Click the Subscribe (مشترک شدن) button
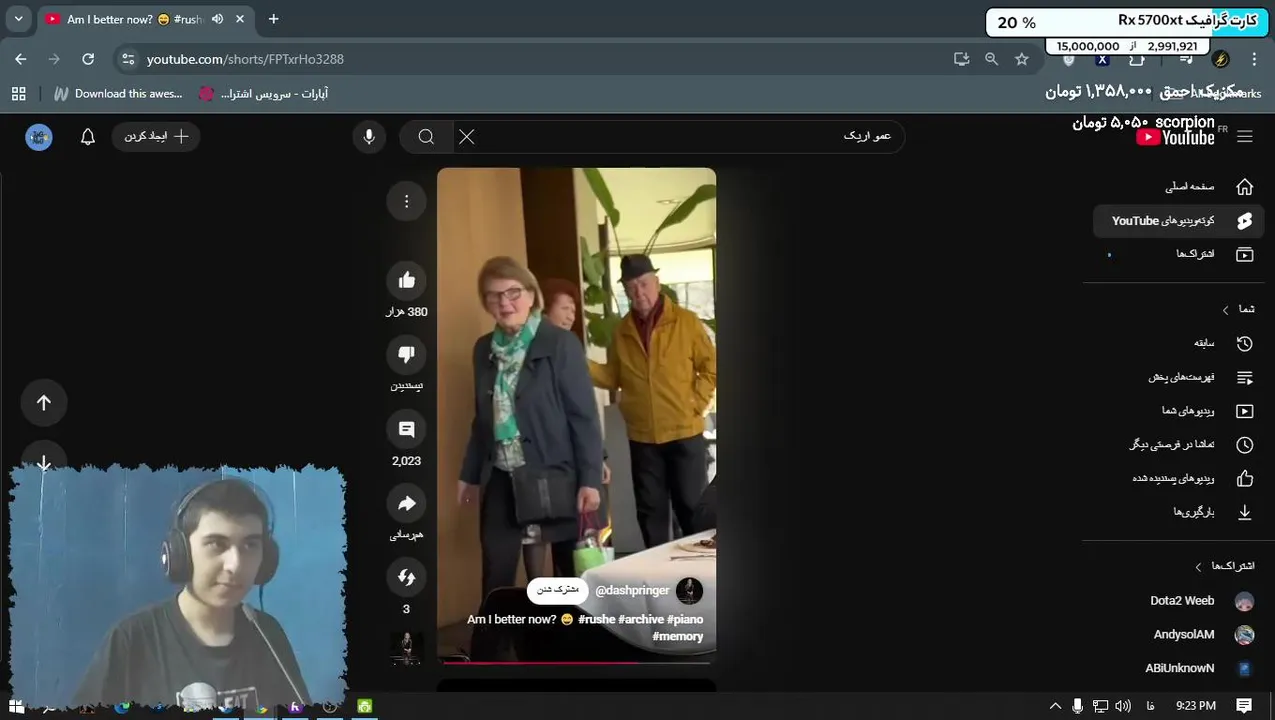Viewport: 1275px width, 720px height. (x=558, y=590)
